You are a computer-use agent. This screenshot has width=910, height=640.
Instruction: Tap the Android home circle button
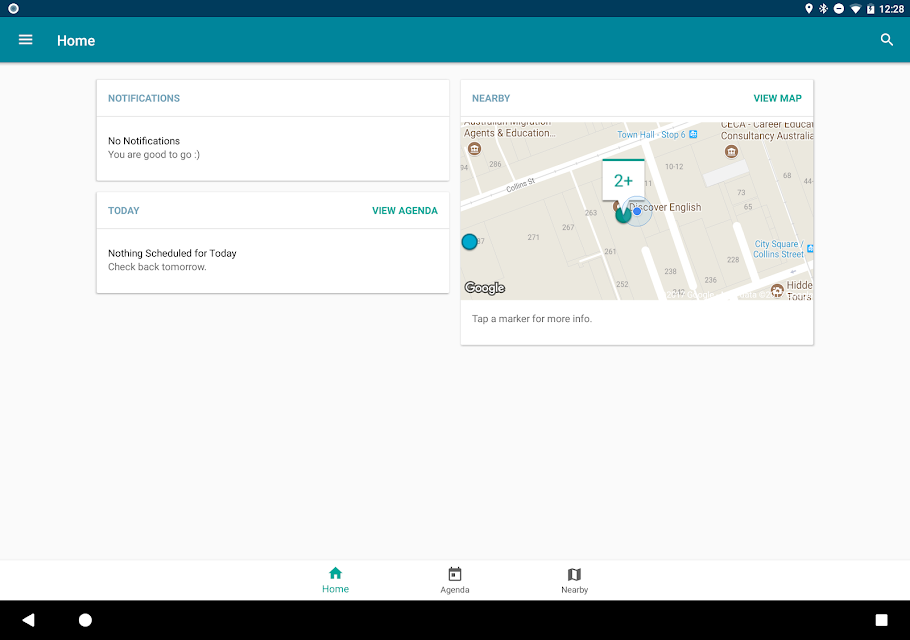coord(85,620)
